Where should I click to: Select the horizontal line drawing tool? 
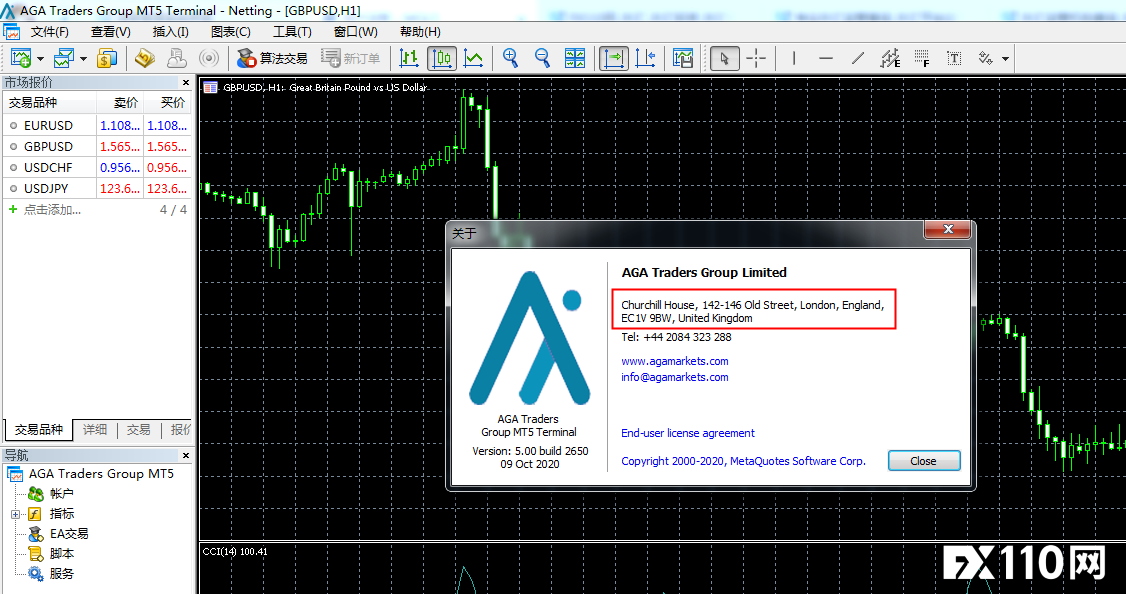pyautogui.click(x=826, y=58)
